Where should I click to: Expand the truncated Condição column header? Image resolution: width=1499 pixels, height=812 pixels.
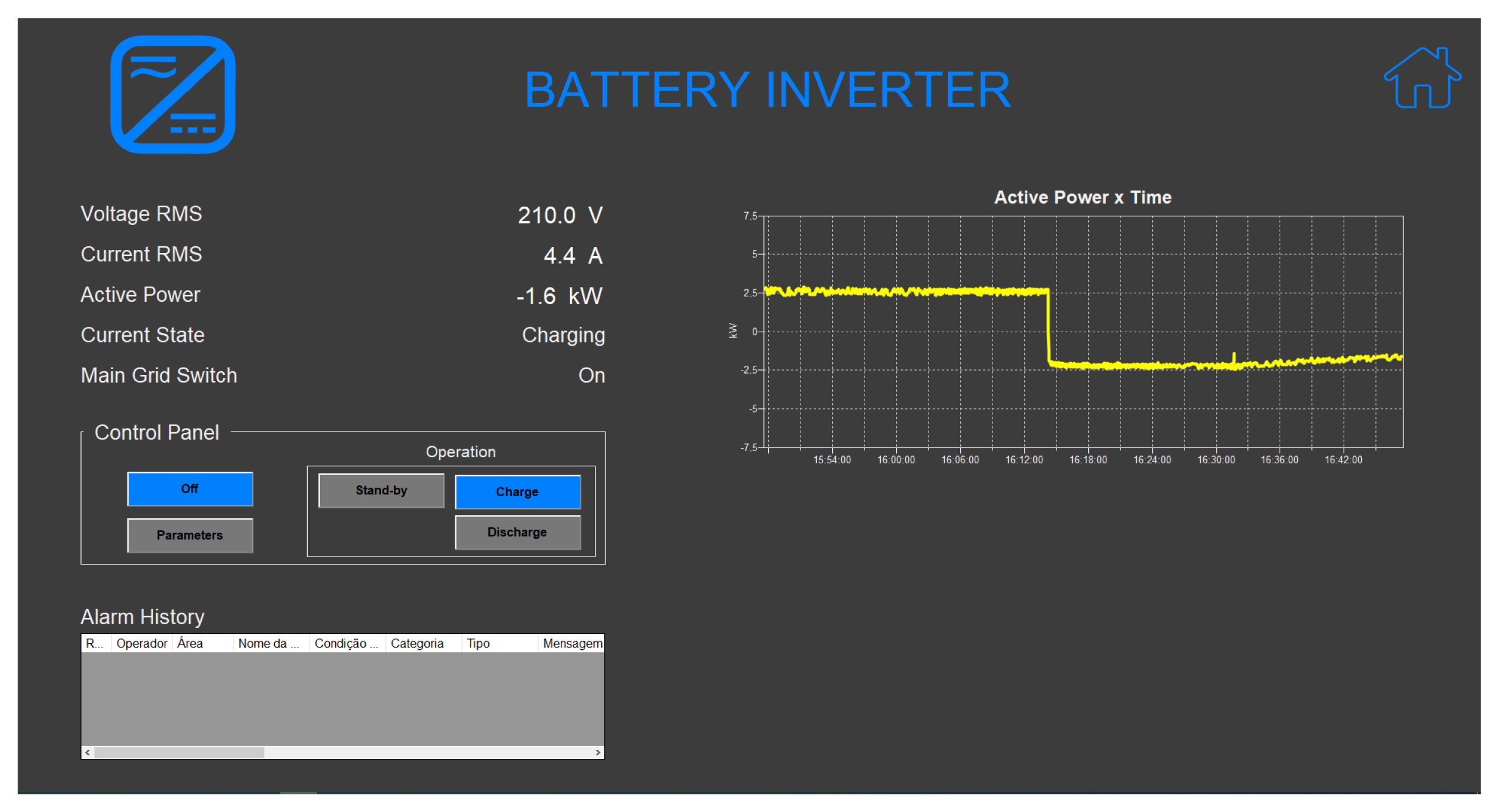[x=346, y=644]
